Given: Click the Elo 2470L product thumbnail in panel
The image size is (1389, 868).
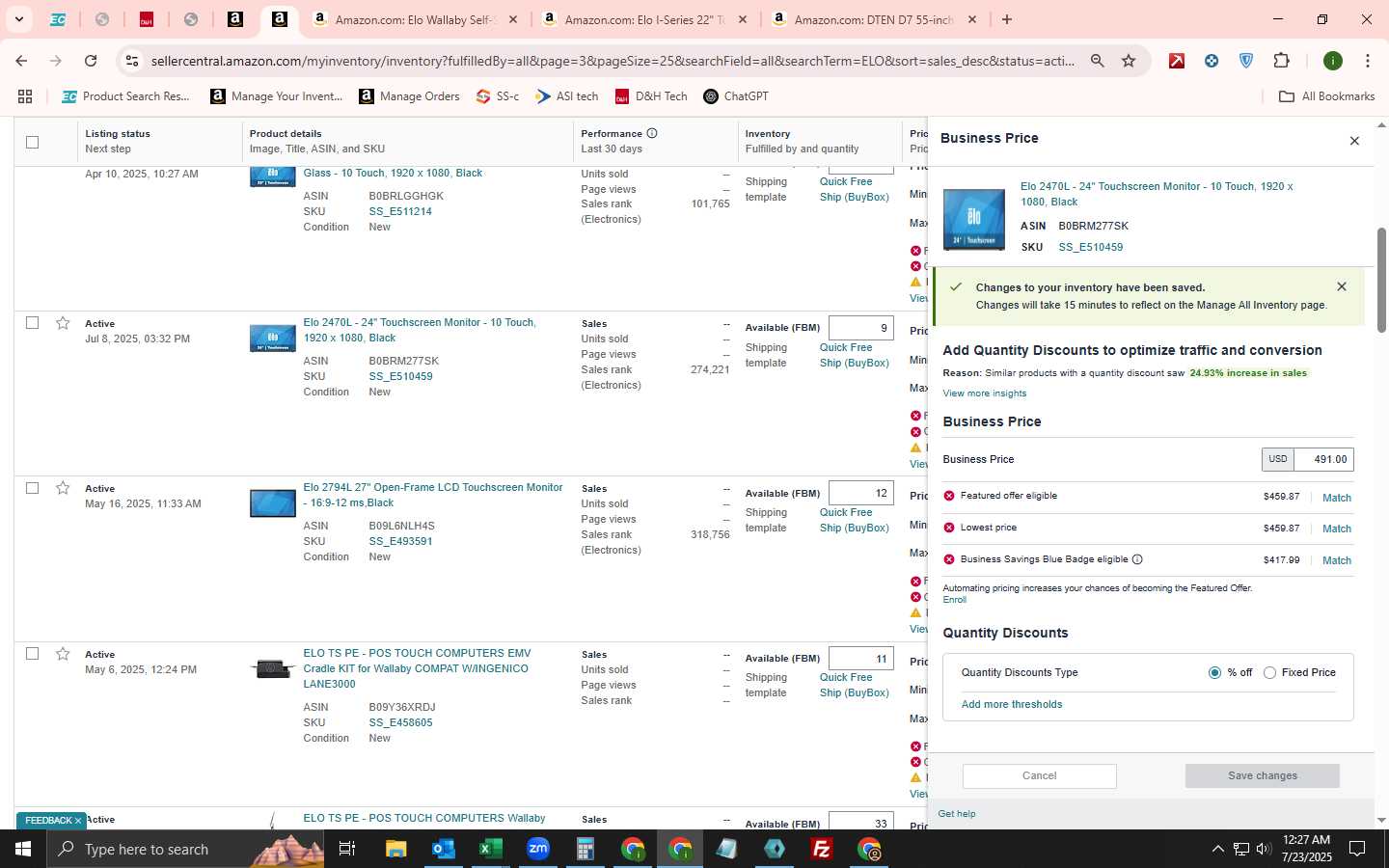Looking at the screenshot, I should [973, 219].
